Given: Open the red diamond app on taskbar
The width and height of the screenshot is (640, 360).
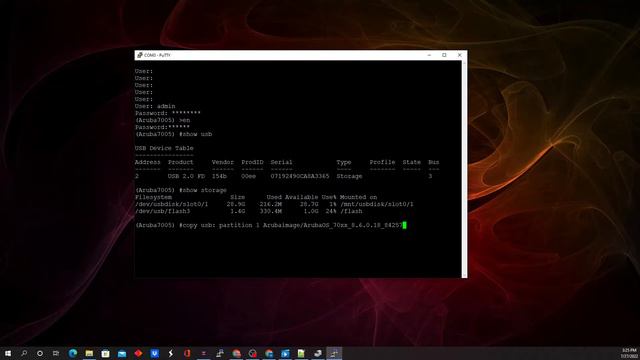Looking at the screenshot, I should [138, 353].
